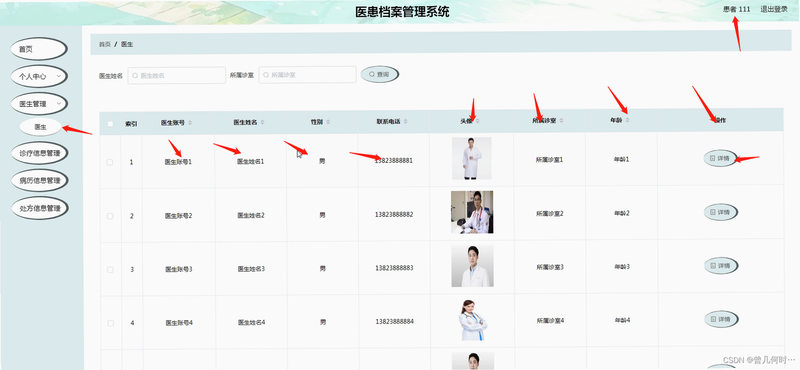Click the 医生账号3 cell

pos(179,269)
